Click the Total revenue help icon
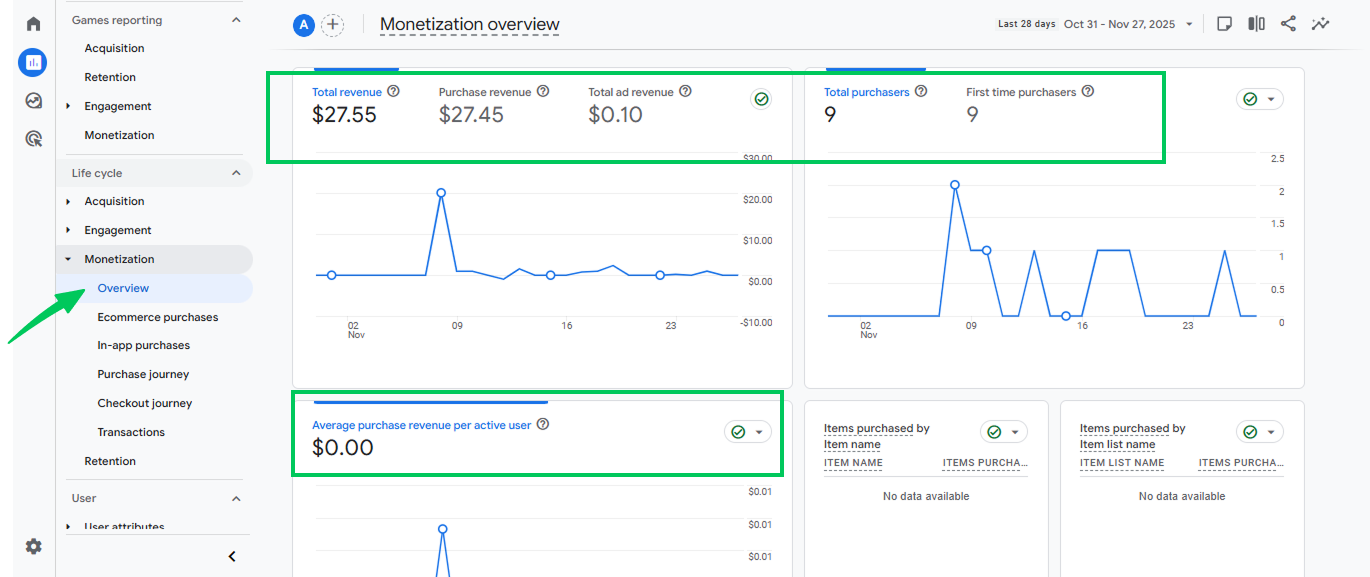Viewport: 1370px width, 577px height. [393, 91]
